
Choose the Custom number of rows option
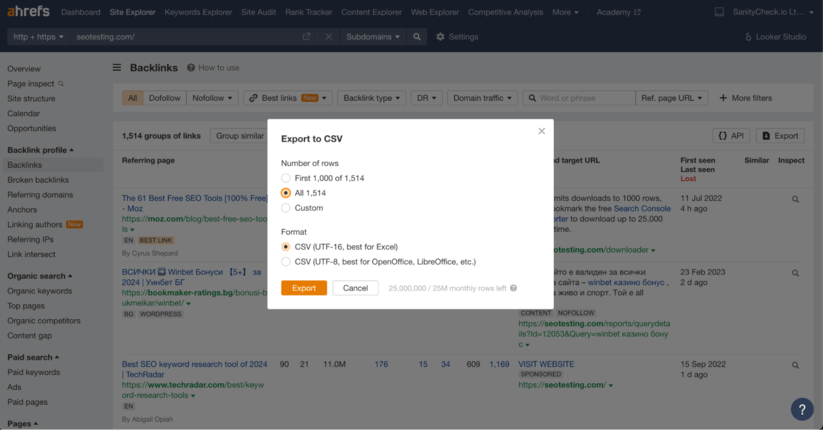pos(286,208)
